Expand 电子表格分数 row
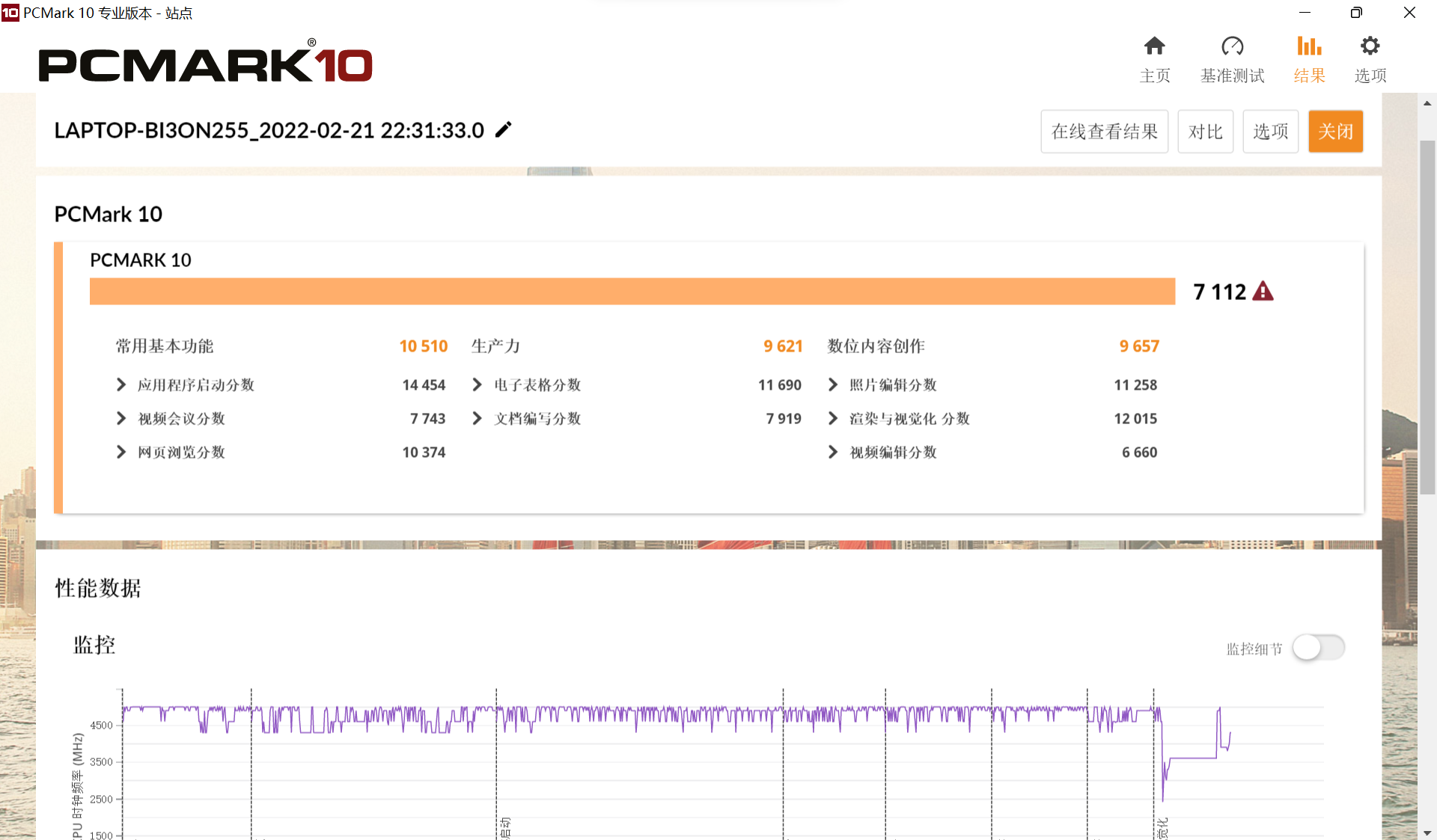This screenshot has width=1437, height=840. pos(477,385)
